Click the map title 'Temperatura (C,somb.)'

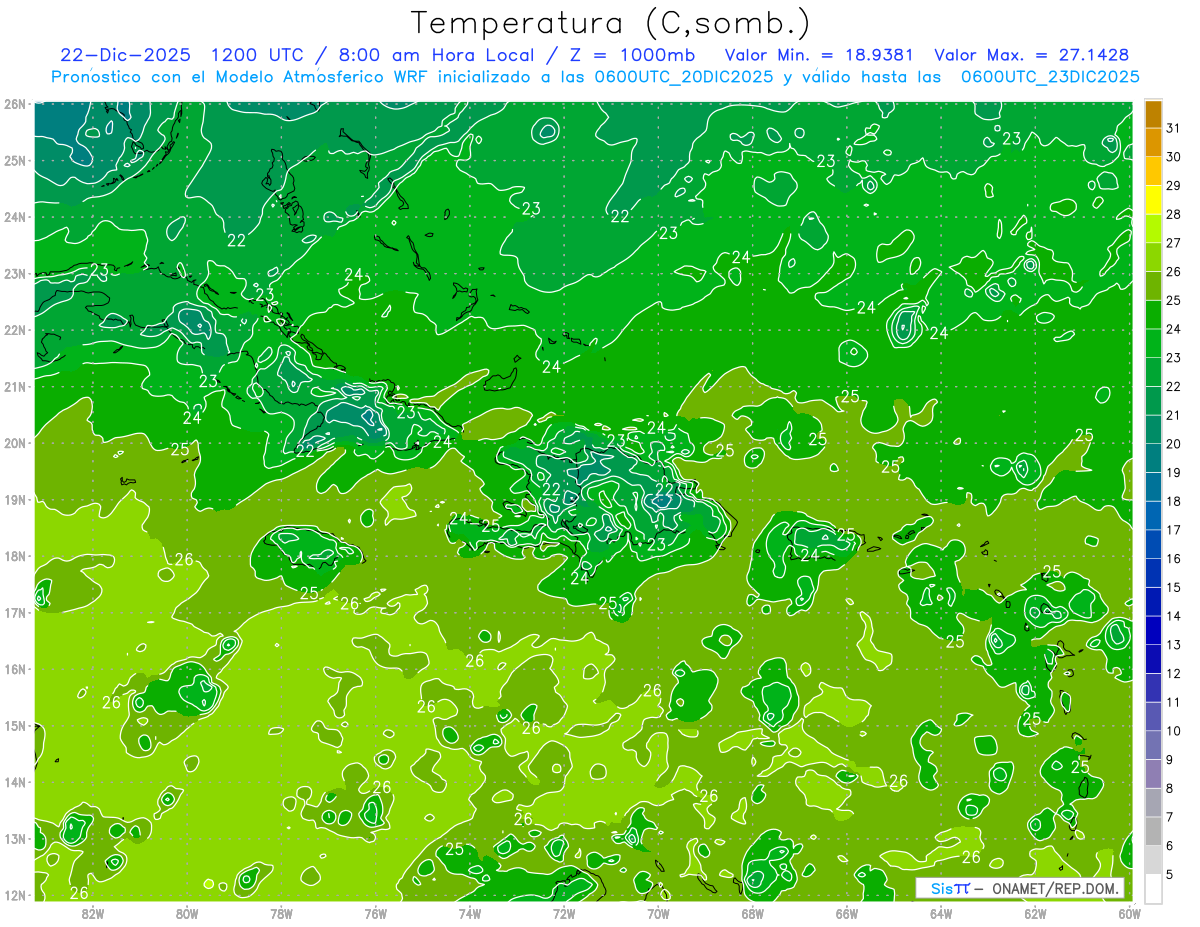(611, 22)
